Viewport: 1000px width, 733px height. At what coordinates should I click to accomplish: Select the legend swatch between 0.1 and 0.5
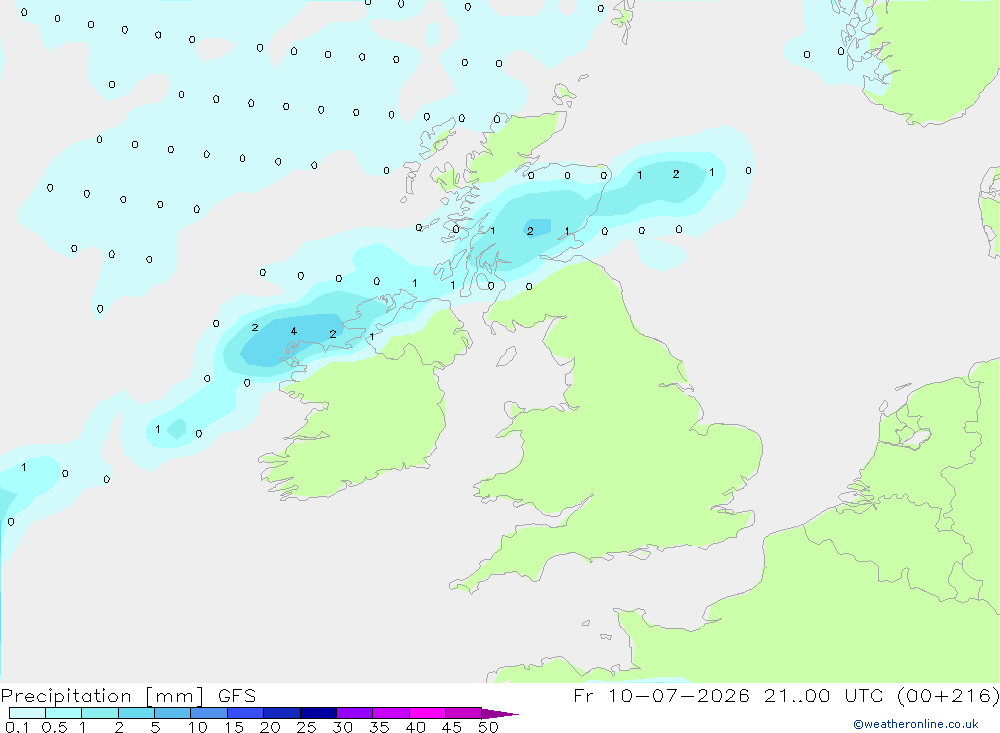[x=27, y=713]
